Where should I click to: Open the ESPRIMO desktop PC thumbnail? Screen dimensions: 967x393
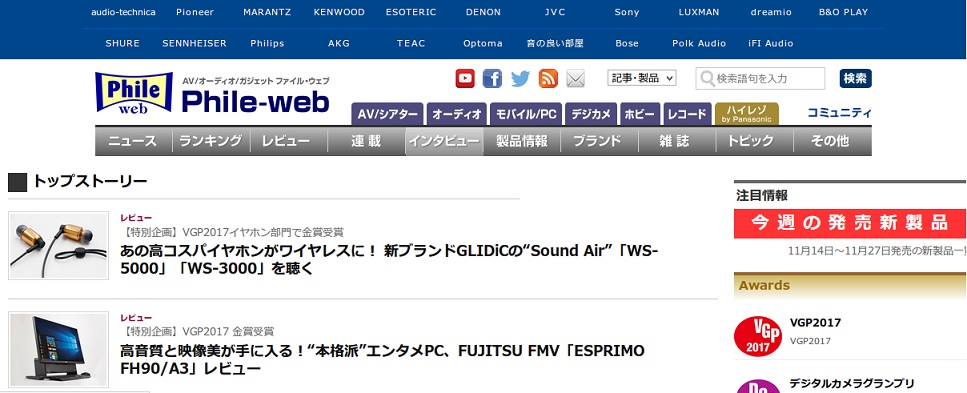point(59,349)
